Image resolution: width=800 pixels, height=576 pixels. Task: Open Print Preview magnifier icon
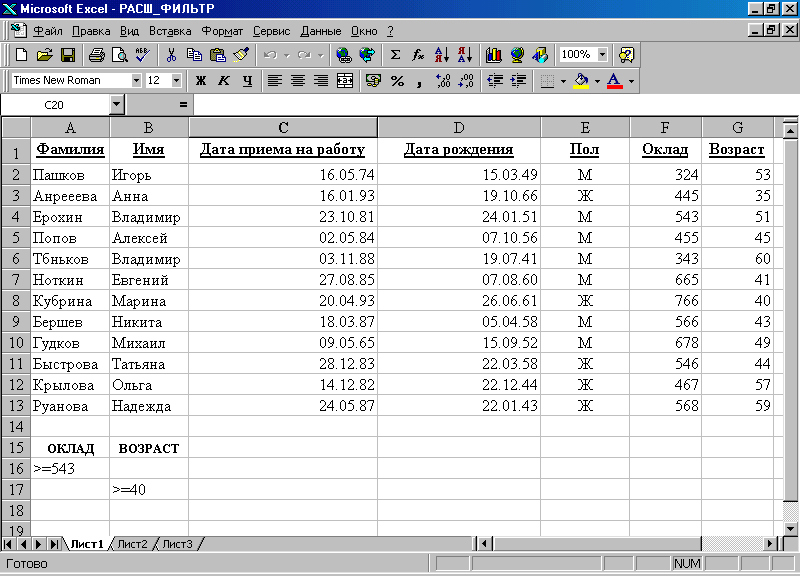[x=119, y=55]
